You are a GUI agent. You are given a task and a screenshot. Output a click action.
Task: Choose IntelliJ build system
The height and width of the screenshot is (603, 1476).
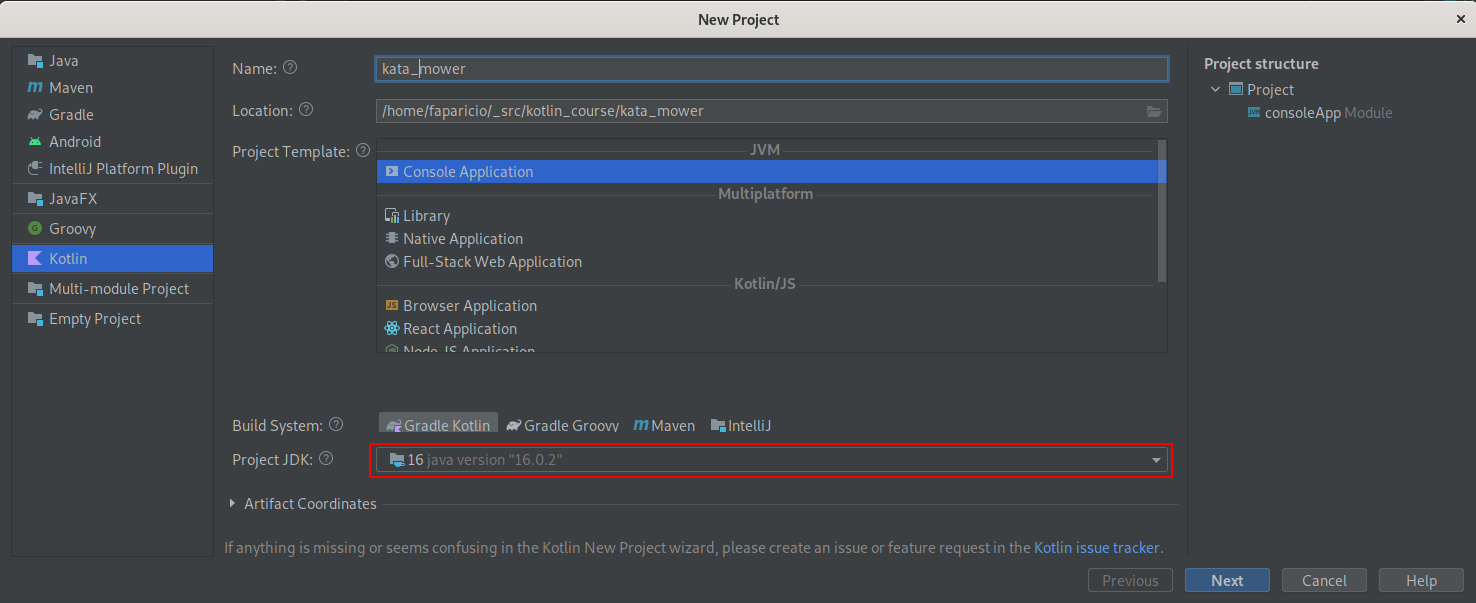(741, 425)
